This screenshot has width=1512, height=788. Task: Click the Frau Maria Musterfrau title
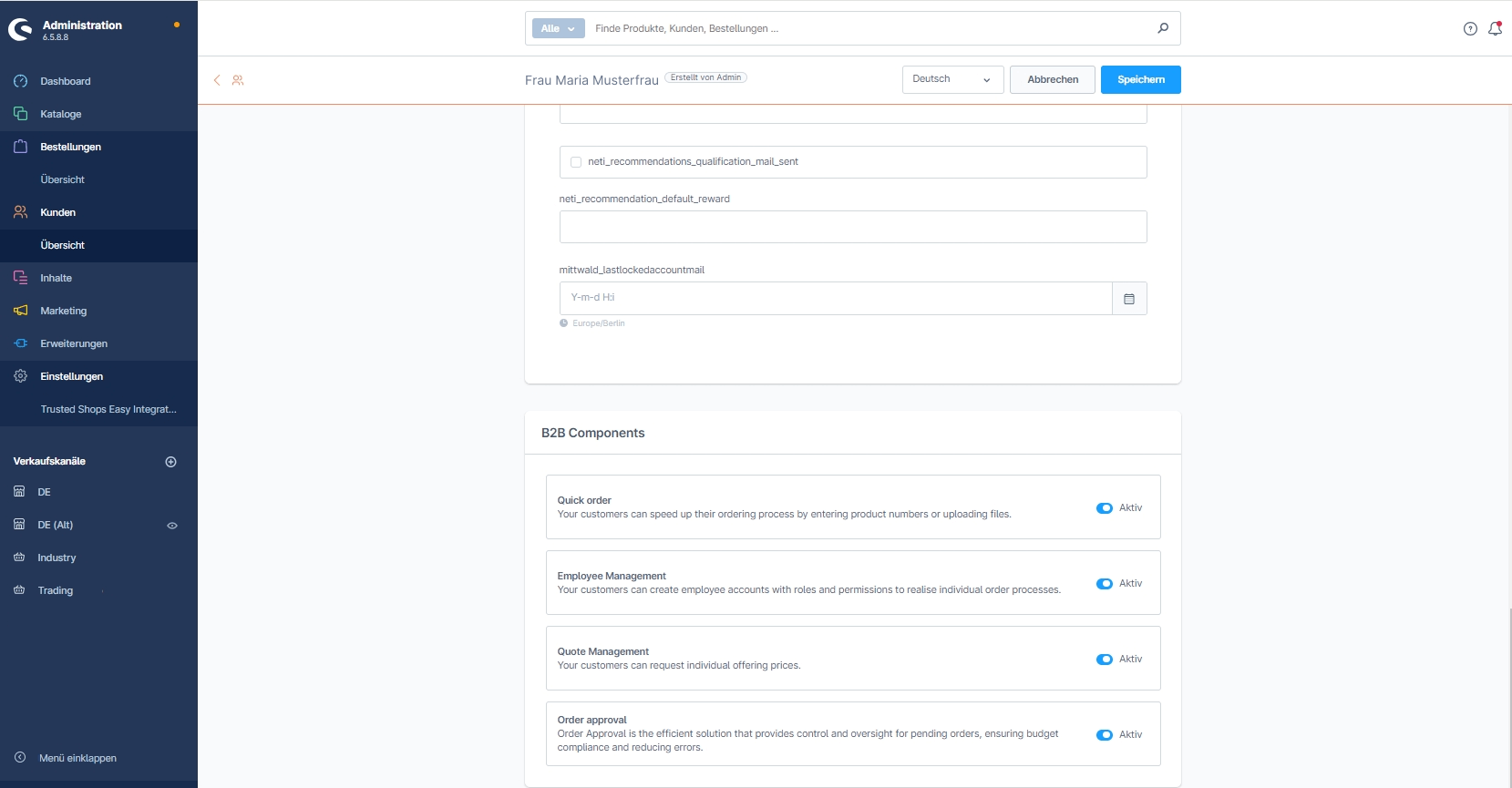591,80
